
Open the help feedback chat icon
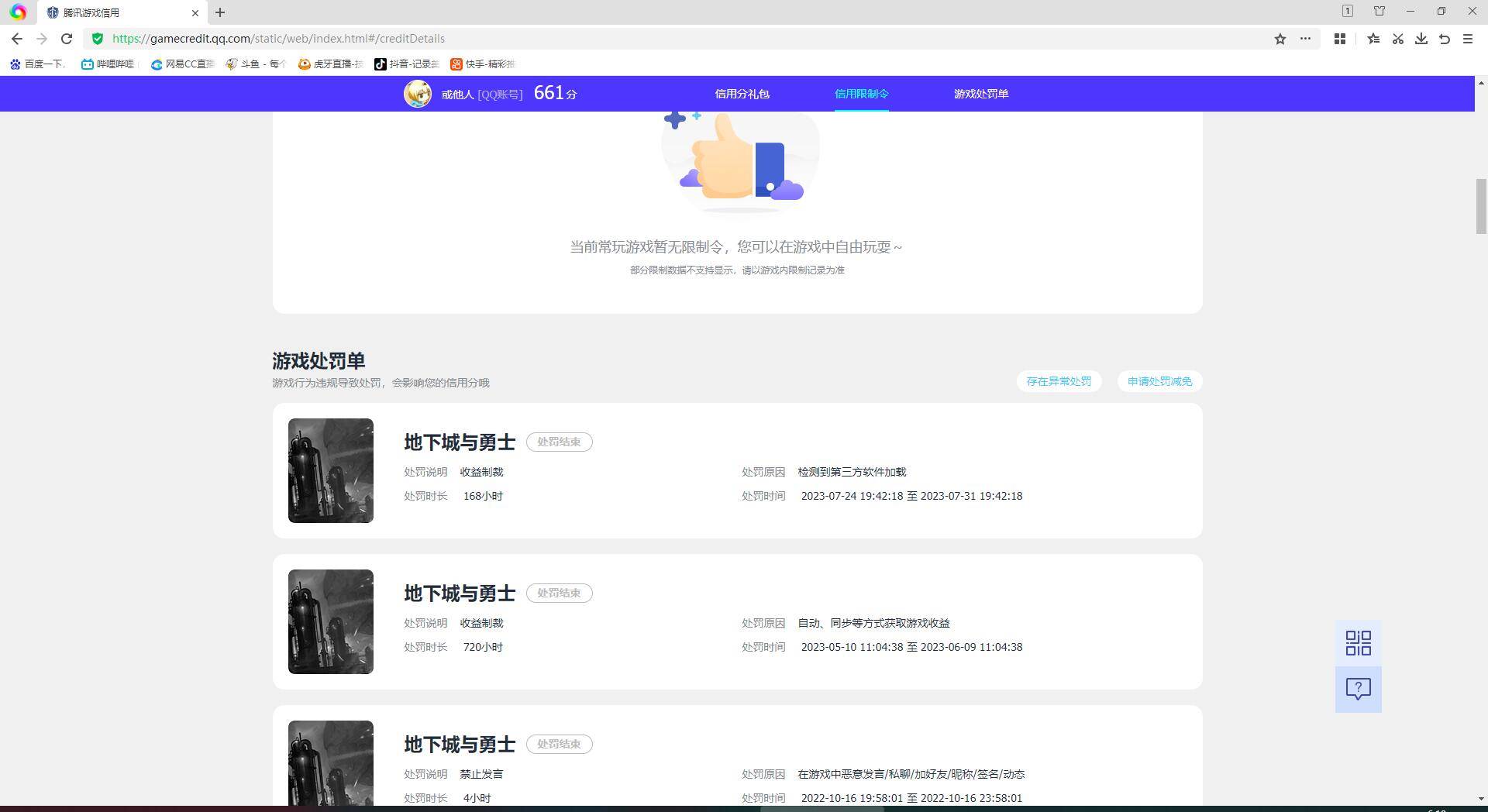(1358, 689)
